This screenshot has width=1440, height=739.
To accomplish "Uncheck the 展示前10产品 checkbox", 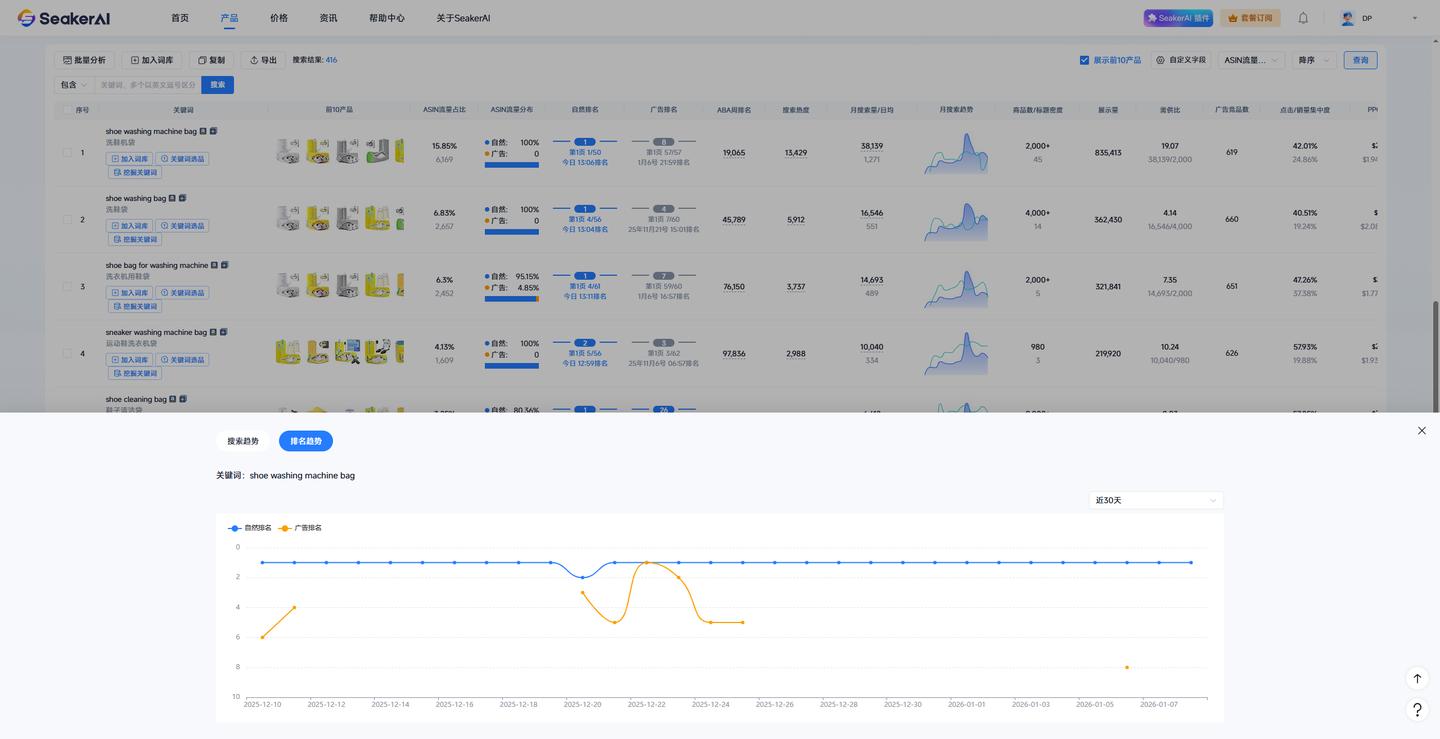I will (1084, 60).
